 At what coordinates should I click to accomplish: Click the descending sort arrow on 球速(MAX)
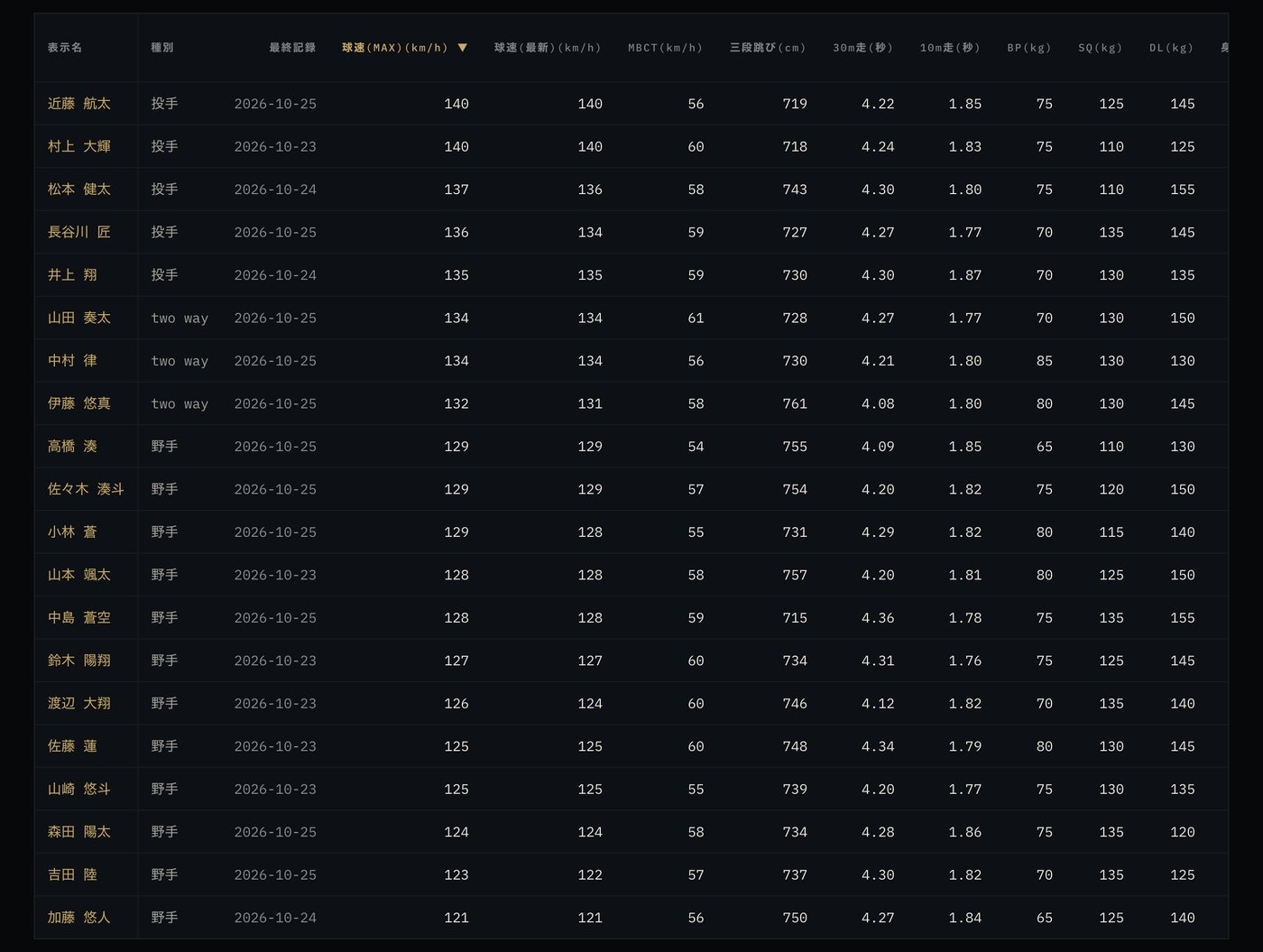point(463,48)
